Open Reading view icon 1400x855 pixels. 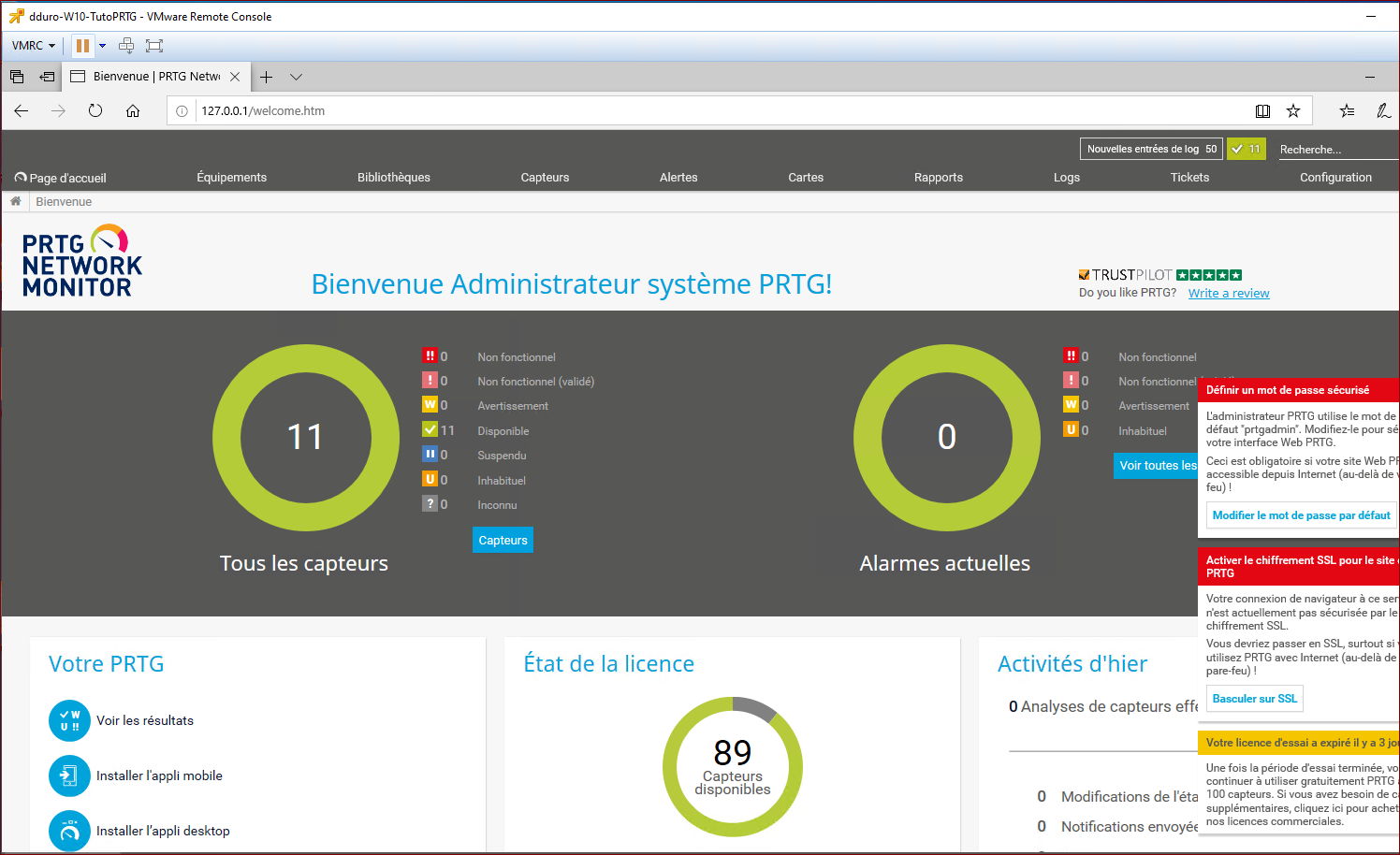tap(1262, 110)
